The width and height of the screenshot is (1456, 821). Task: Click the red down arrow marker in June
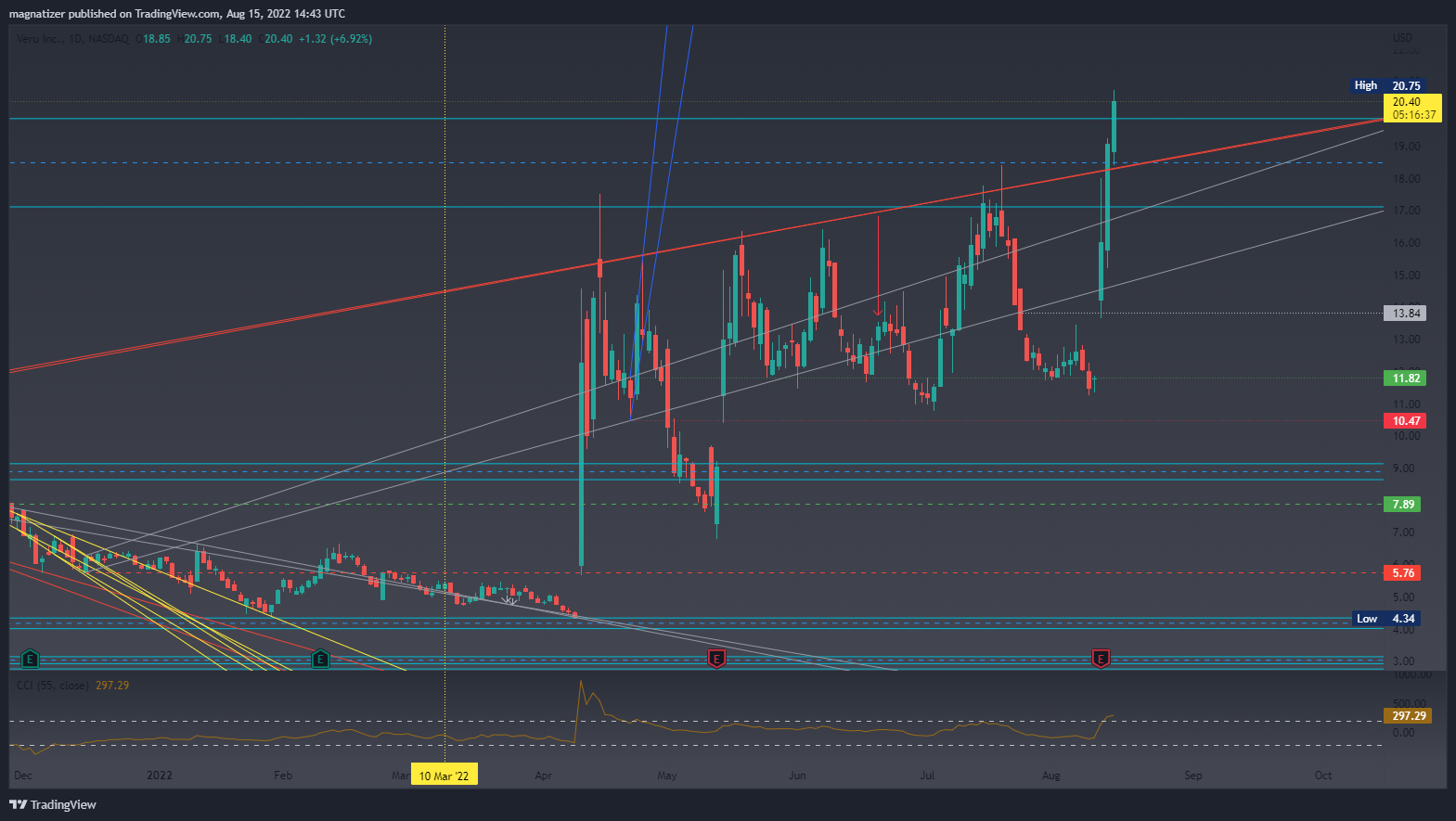click(x=878, y=311)
